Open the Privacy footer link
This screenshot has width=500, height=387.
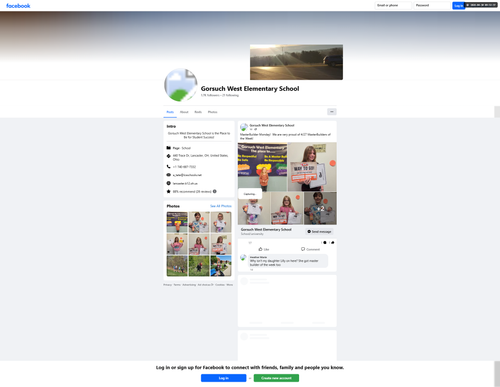coord(168,285)
